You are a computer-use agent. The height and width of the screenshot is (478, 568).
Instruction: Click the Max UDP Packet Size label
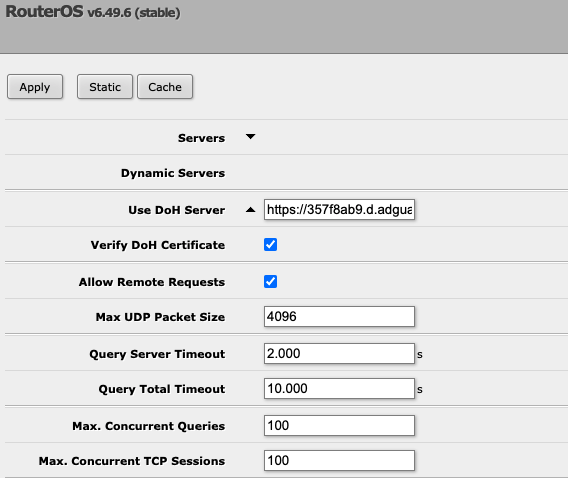pos(160,317)
